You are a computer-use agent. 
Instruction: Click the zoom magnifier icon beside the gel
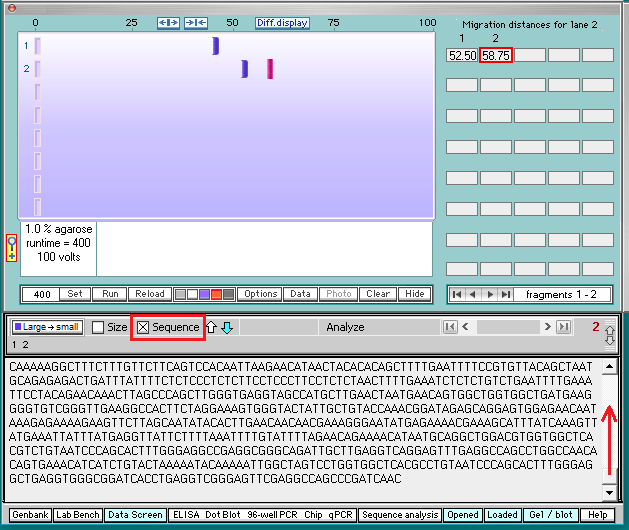11,248
